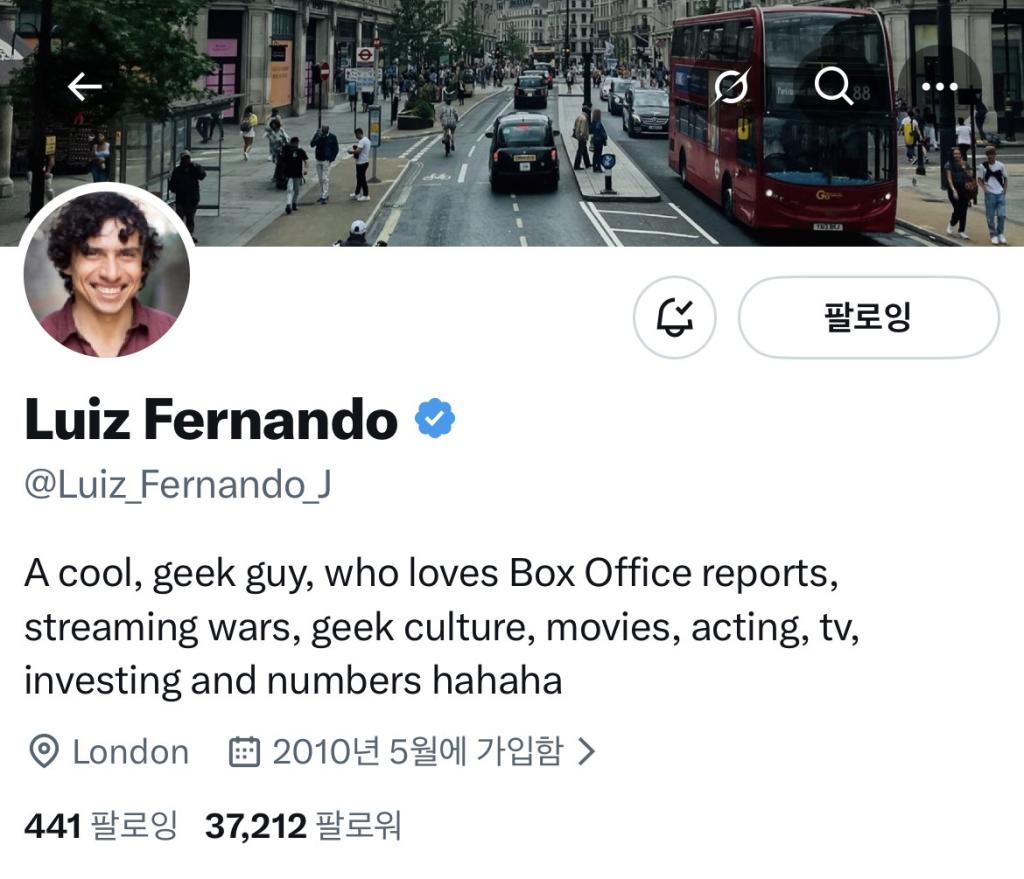
Task: Select the London location text
Action: pyautogui.click(x=131, y=752)
